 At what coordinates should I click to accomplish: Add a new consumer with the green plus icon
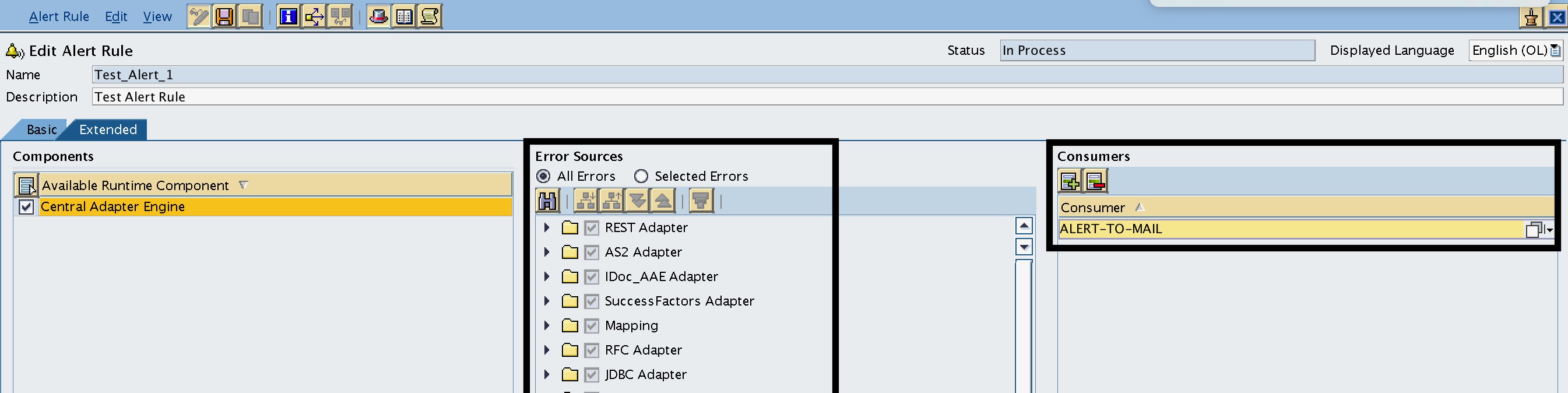click(x=1070, y=180)
